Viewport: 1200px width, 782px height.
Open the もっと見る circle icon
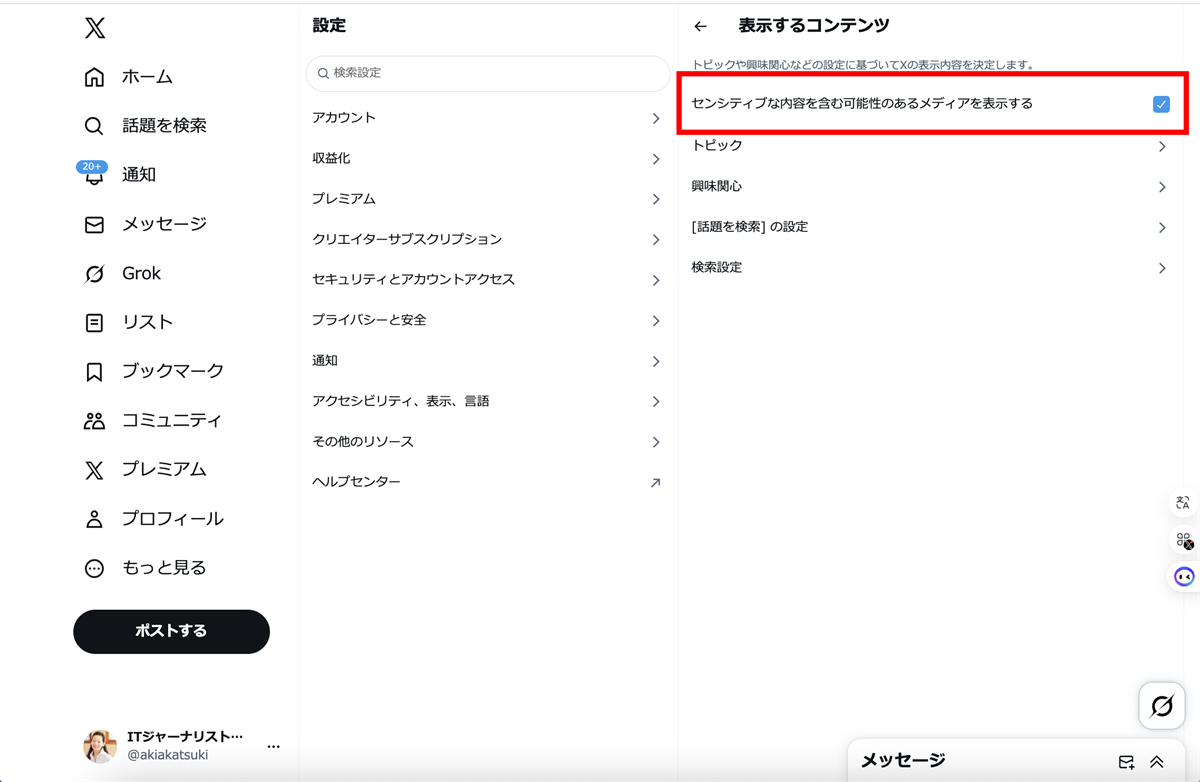(94, 568)
